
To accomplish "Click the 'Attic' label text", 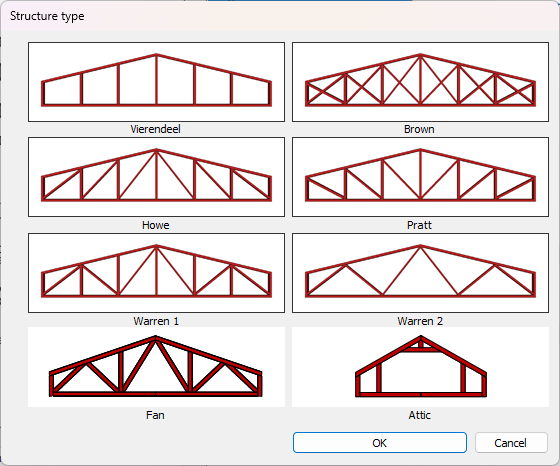I will tap(420, 415).
